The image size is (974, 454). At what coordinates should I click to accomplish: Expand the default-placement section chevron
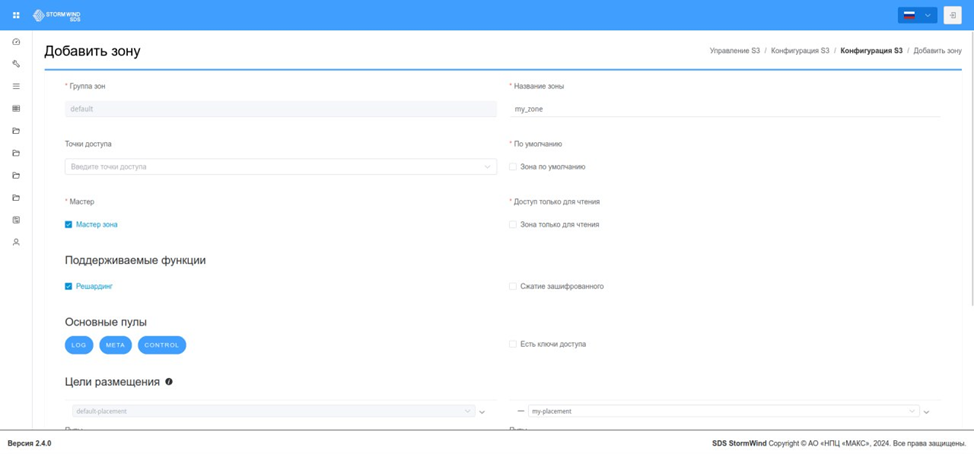point(482,412)
